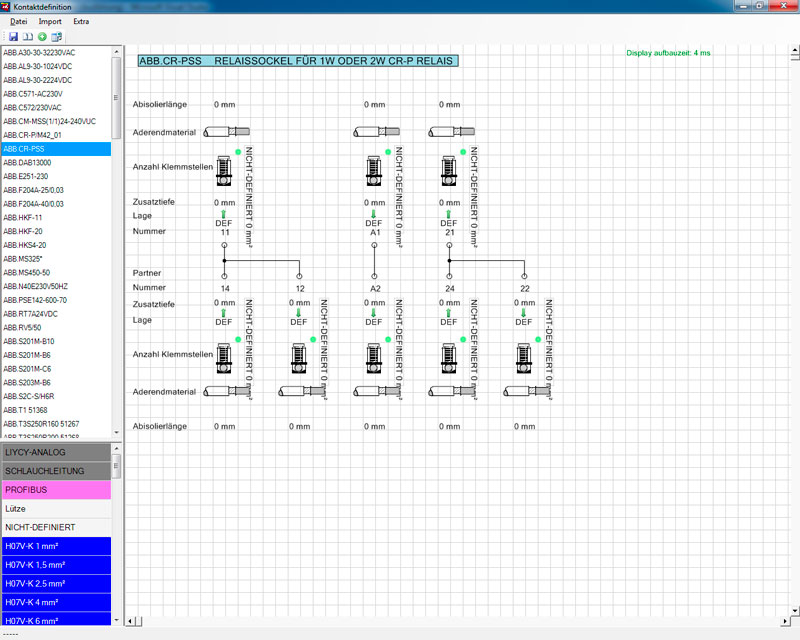Click the ABB.CR-PSS title header box
The height and width of the screenshot is (640, 800).
298,61
